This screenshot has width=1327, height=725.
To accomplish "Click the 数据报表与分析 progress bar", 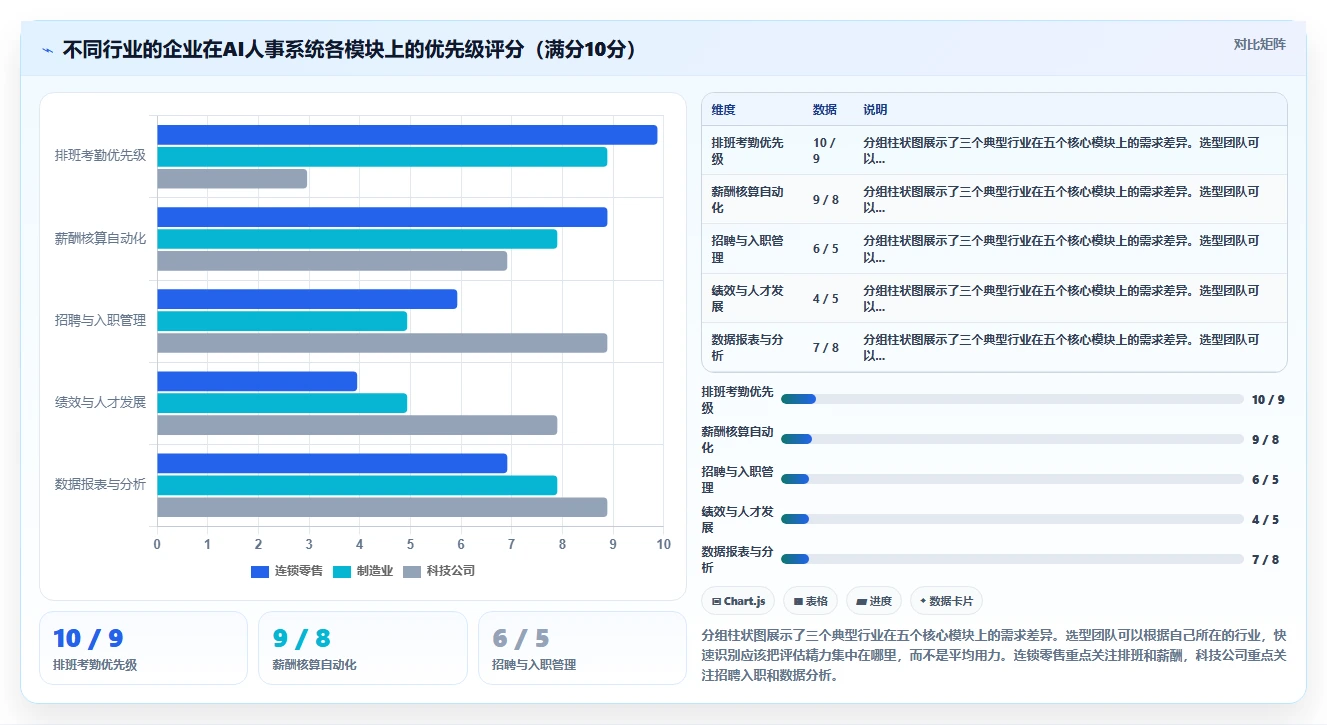I will (x=1012, y=559).
